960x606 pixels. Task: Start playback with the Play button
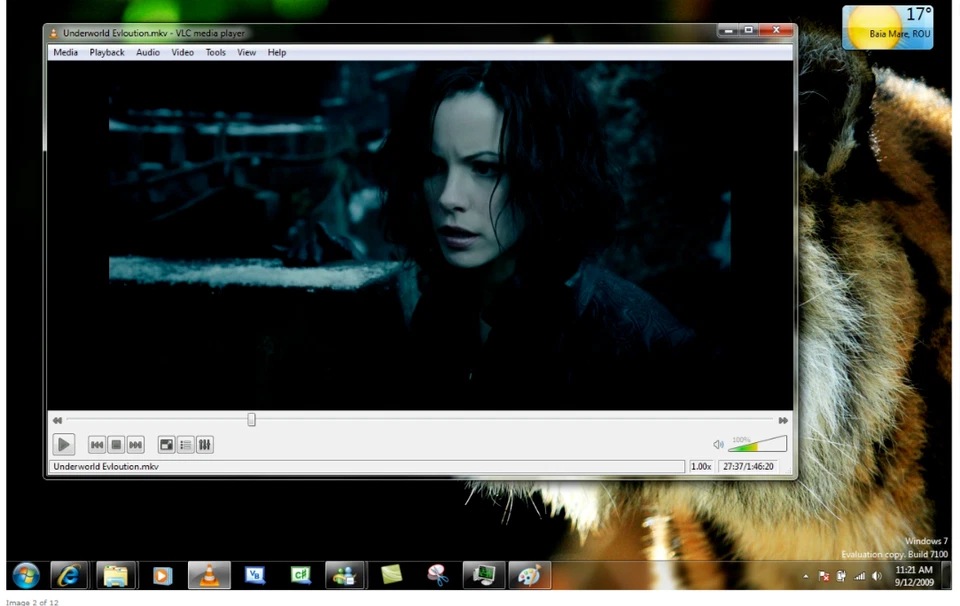point(63,444)
